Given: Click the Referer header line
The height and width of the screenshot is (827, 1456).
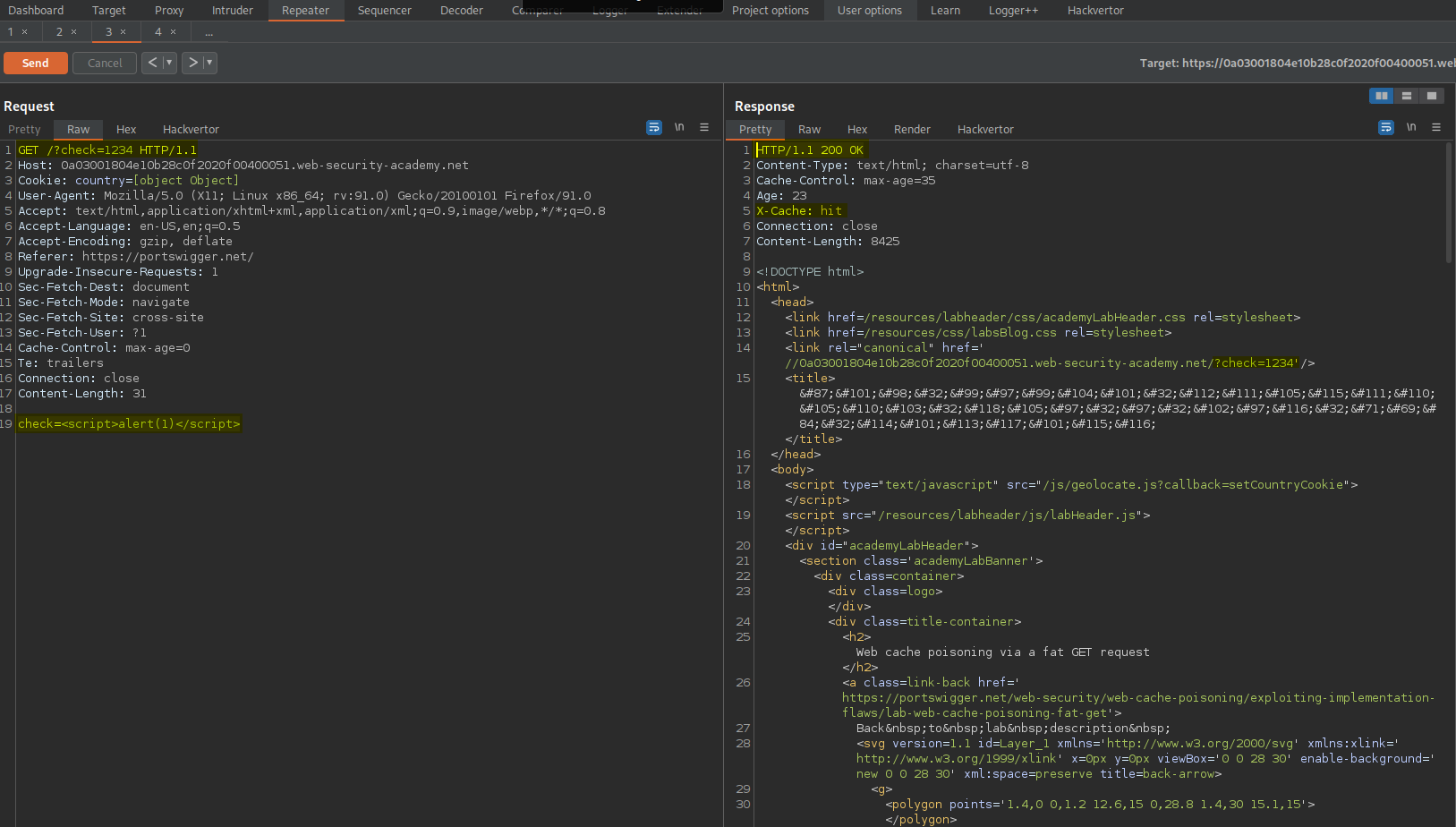Looking at the screenshot, I should coord(136,257).
